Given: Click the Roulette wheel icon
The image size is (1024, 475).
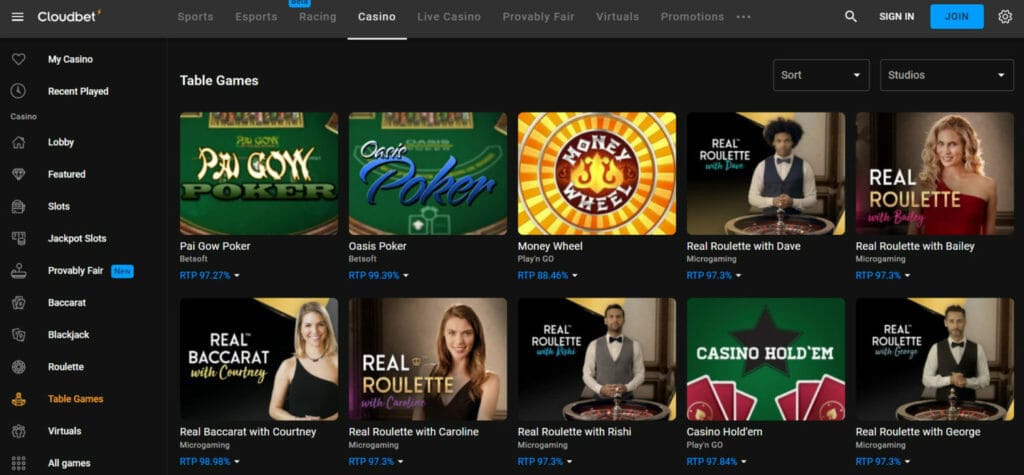Looking at the screenshot, I should pos(18,367).
